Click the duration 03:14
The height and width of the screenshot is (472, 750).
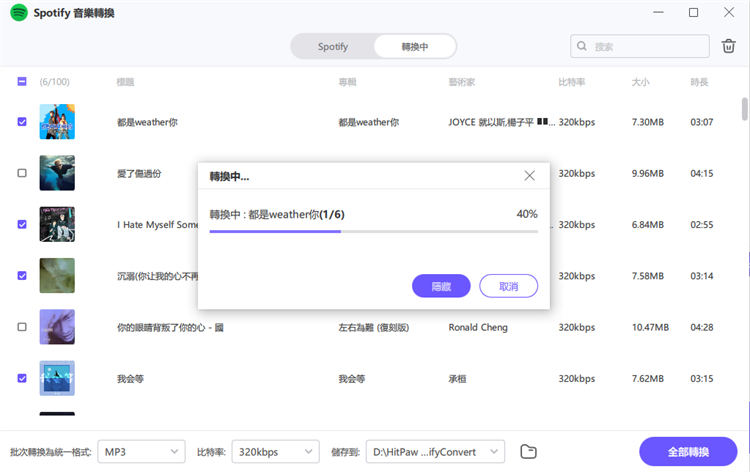pos(702,276)
